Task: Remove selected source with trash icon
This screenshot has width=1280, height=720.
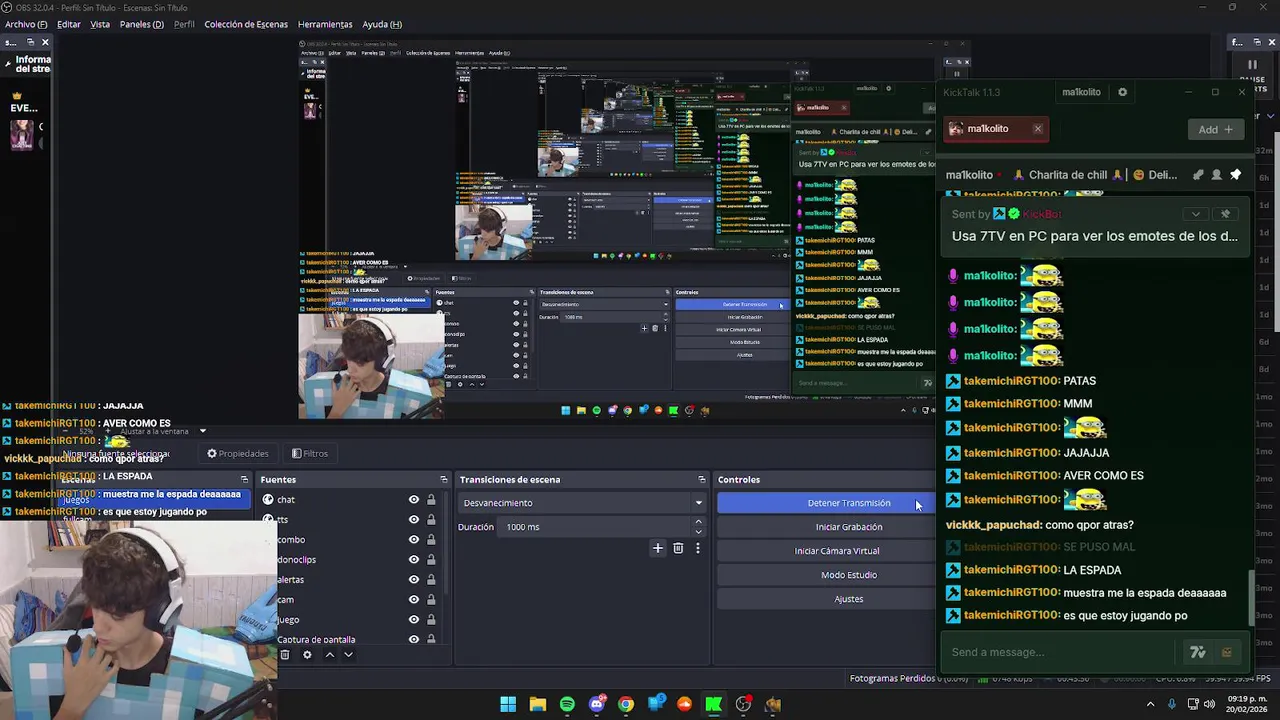Action: click(x=285, y=655)
